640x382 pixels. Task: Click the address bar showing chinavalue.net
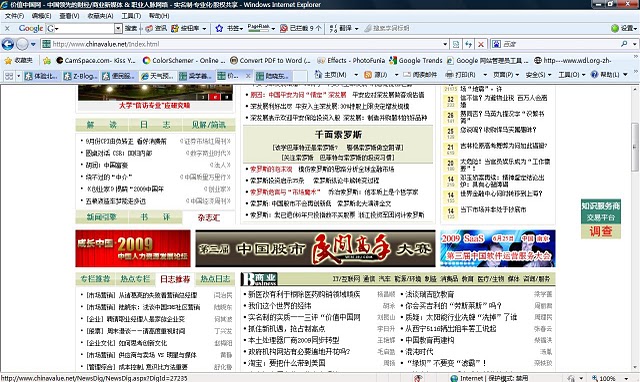(x=241, y=44)
